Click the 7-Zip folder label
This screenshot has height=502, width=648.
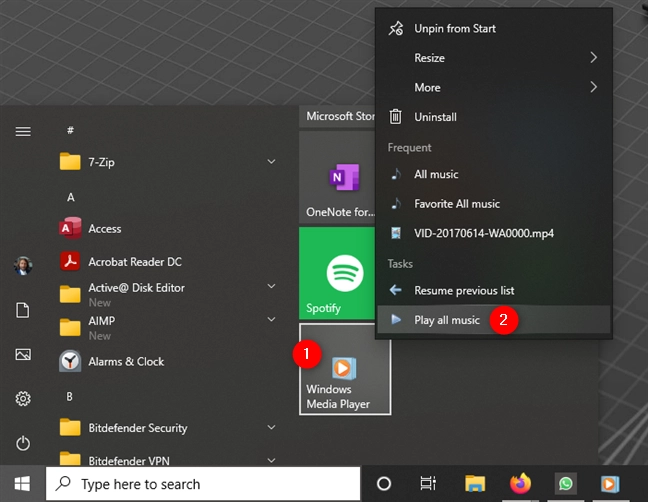click(101, 162)
